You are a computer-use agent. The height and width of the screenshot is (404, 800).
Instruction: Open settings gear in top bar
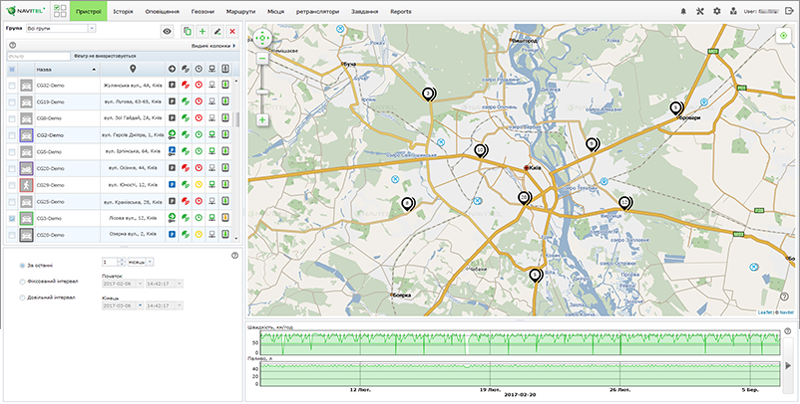[x=716, y=11]
